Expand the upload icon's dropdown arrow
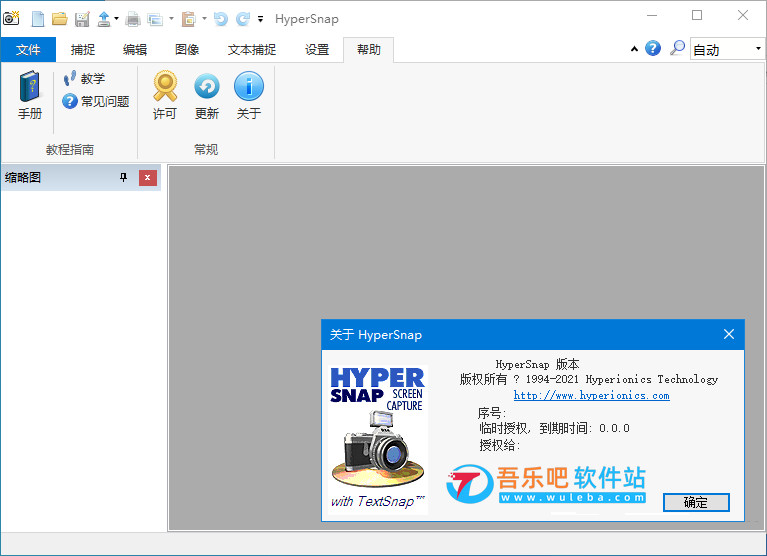The image size is (767, 556). coord(116,19)
